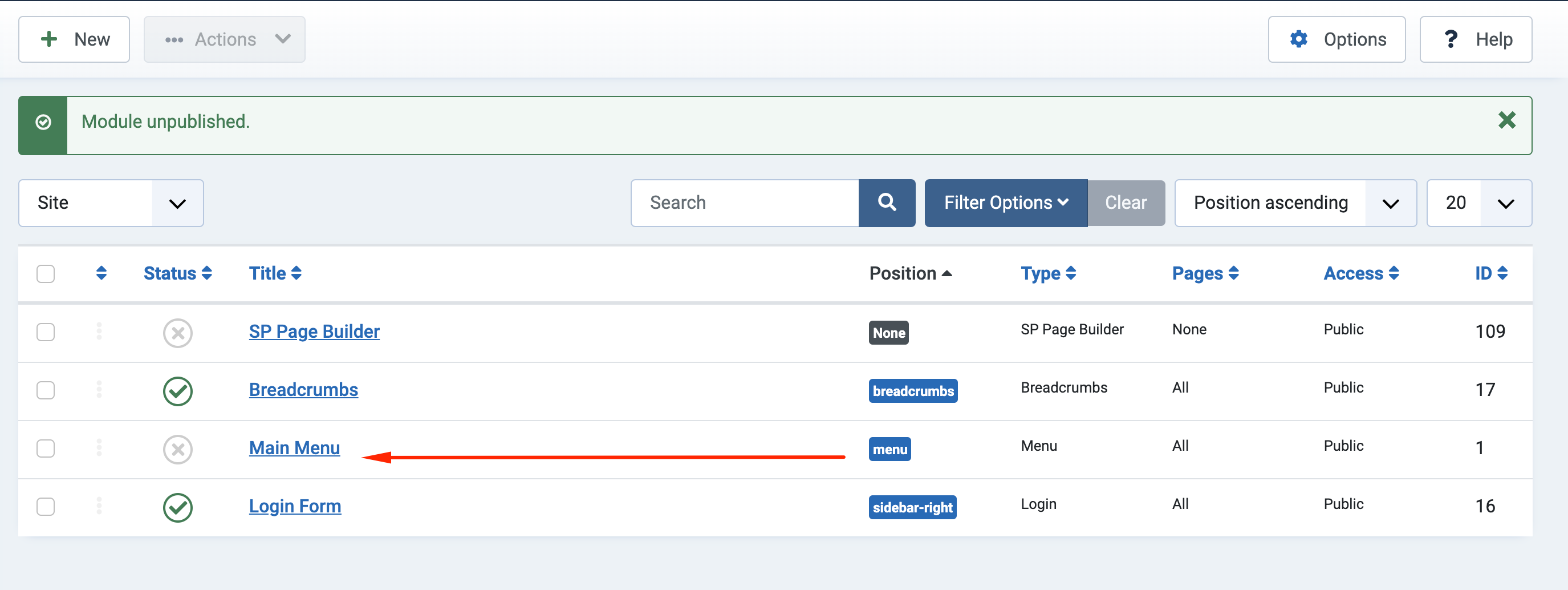Image resolution: width=1568 pixels, height=590 pixels.
Task: Publish the Main Menu module status icon
Action: coord(178,450)
